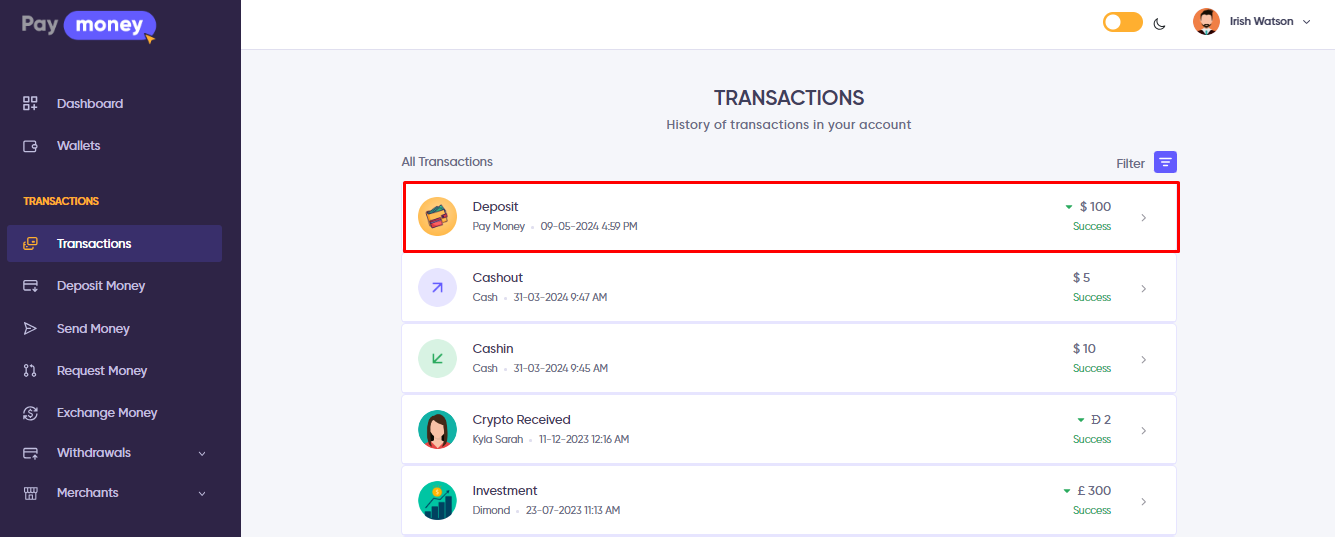
Task: Click the Deposit wallet transaction icon
Action: pos(437,217)
